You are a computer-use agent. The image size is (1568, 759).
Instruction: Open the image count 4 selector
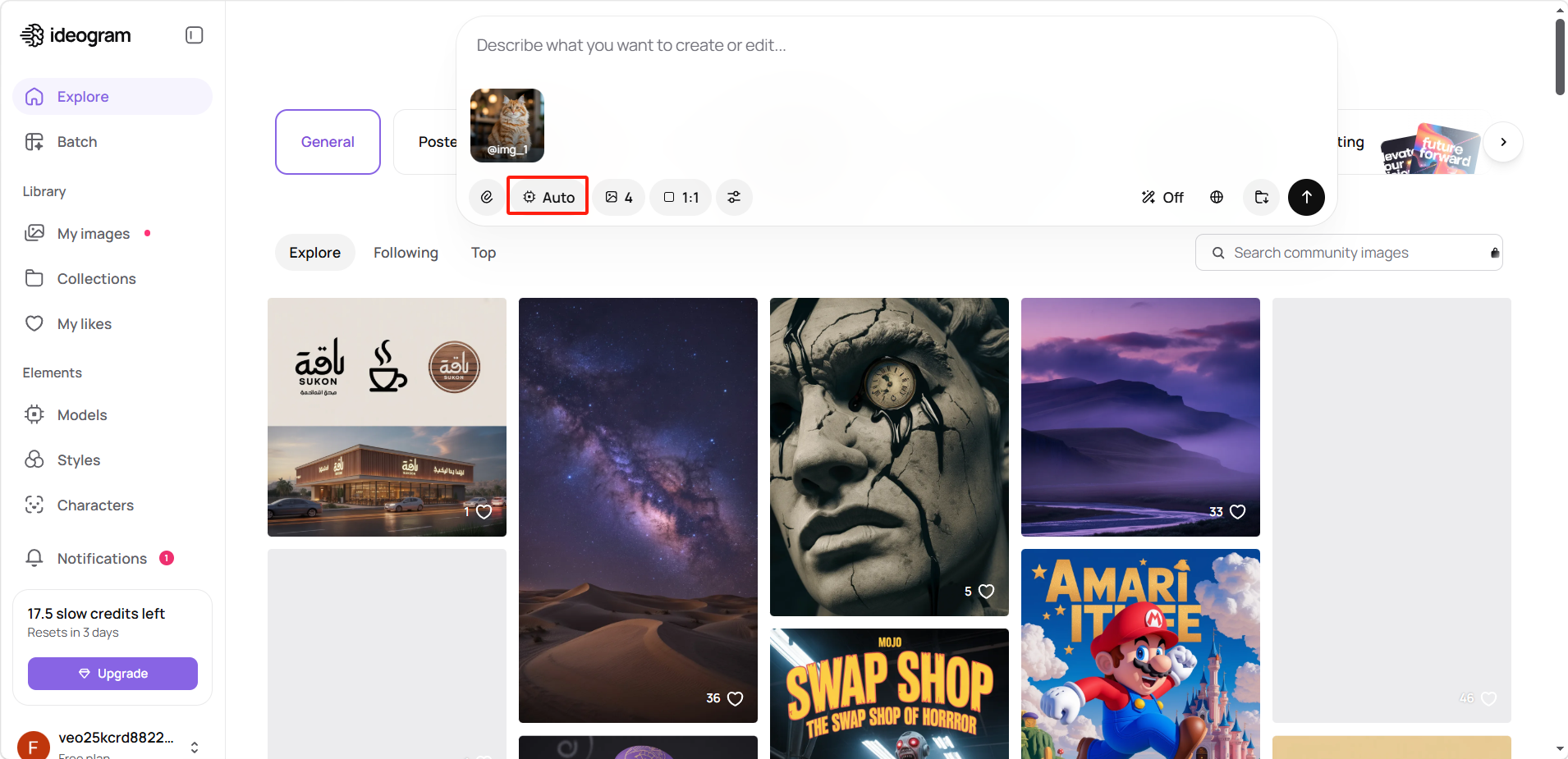[619, 197]
